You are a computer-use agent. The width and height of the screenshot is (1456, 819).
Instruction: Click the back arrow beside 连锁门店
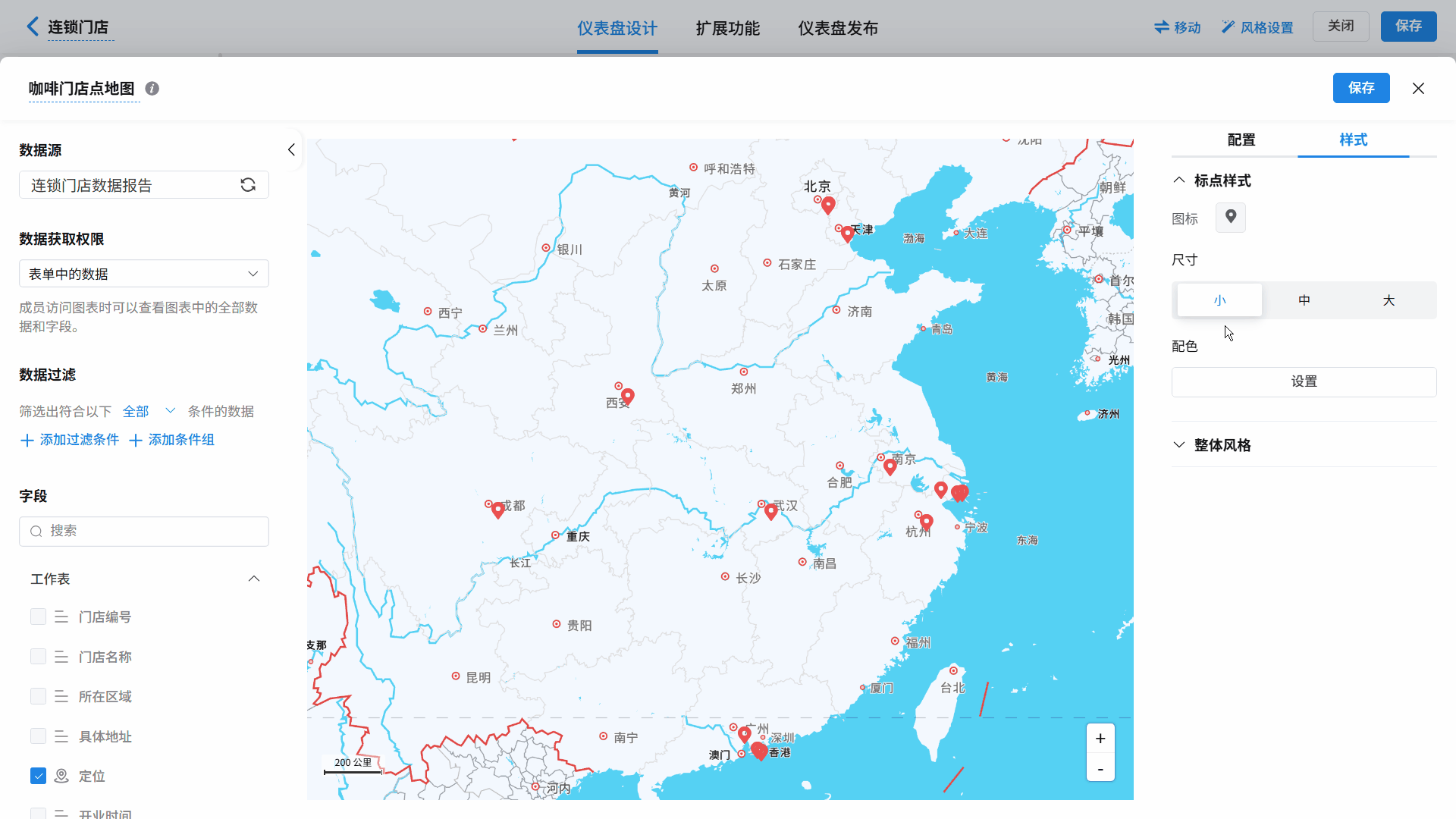tap(32, 27)
